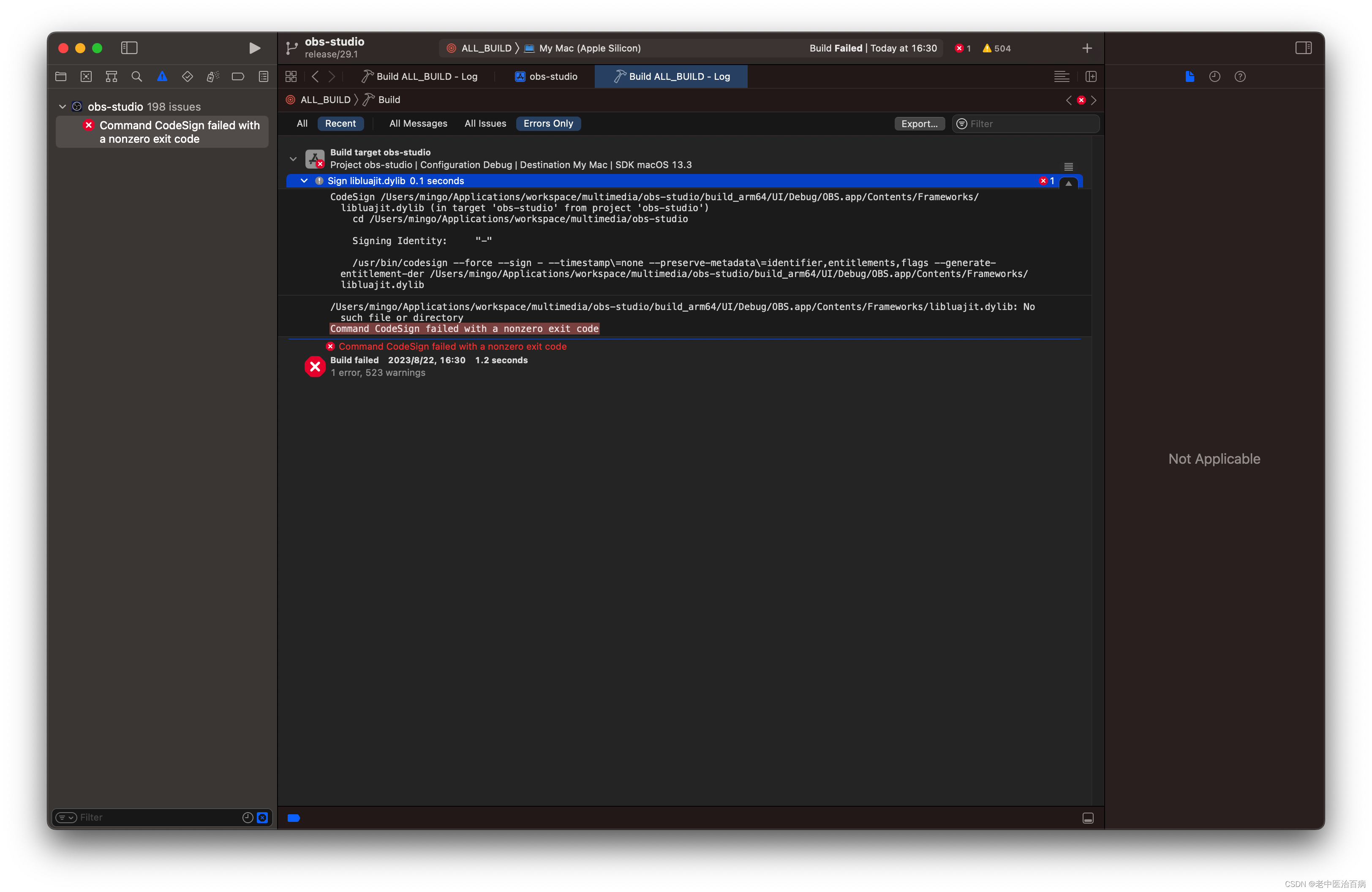
Task: Collapse Sign libluajit.dylib step
Action: (304, 181)
